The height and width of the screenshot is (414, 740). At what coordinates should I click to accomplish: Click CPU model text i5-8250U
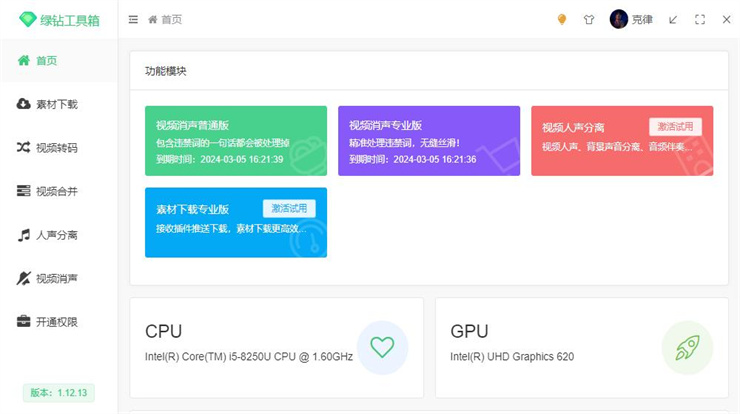point(249,356)
